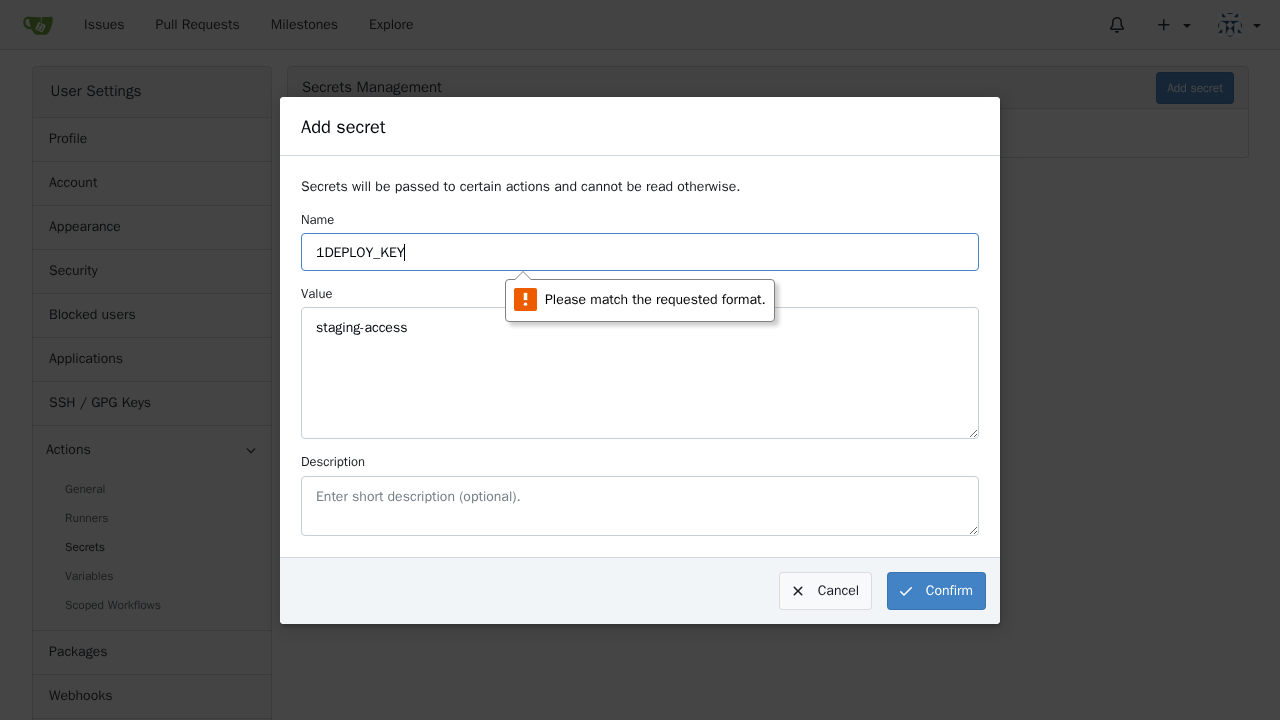Click the Secrets Management heading
The image size is (1280, 720).
[x=372, y=87]
